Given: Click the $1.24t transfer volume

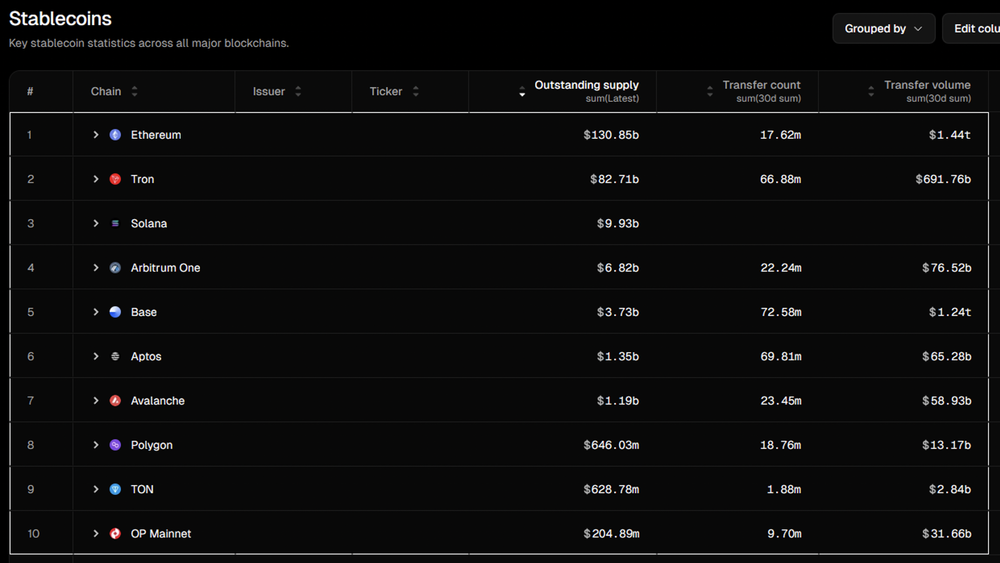Looking at the screenshot, I should [x=950, y=312].
